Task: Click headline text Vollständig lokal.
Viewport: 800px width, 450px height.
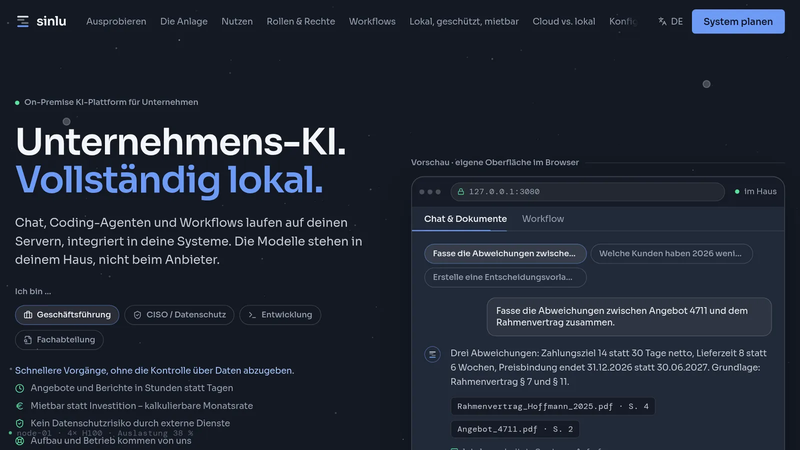Action: pyautogui.click(x=169, y=180)
